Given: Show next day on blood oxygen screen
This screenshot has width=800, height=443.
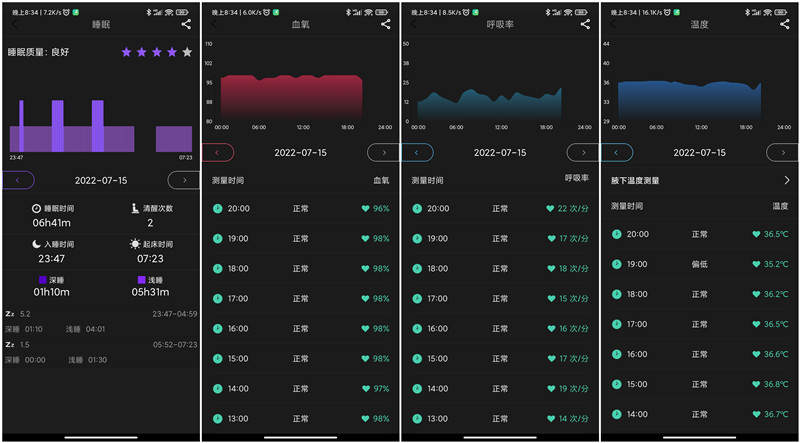Looking at the screenshot, I should coord(383,152).
